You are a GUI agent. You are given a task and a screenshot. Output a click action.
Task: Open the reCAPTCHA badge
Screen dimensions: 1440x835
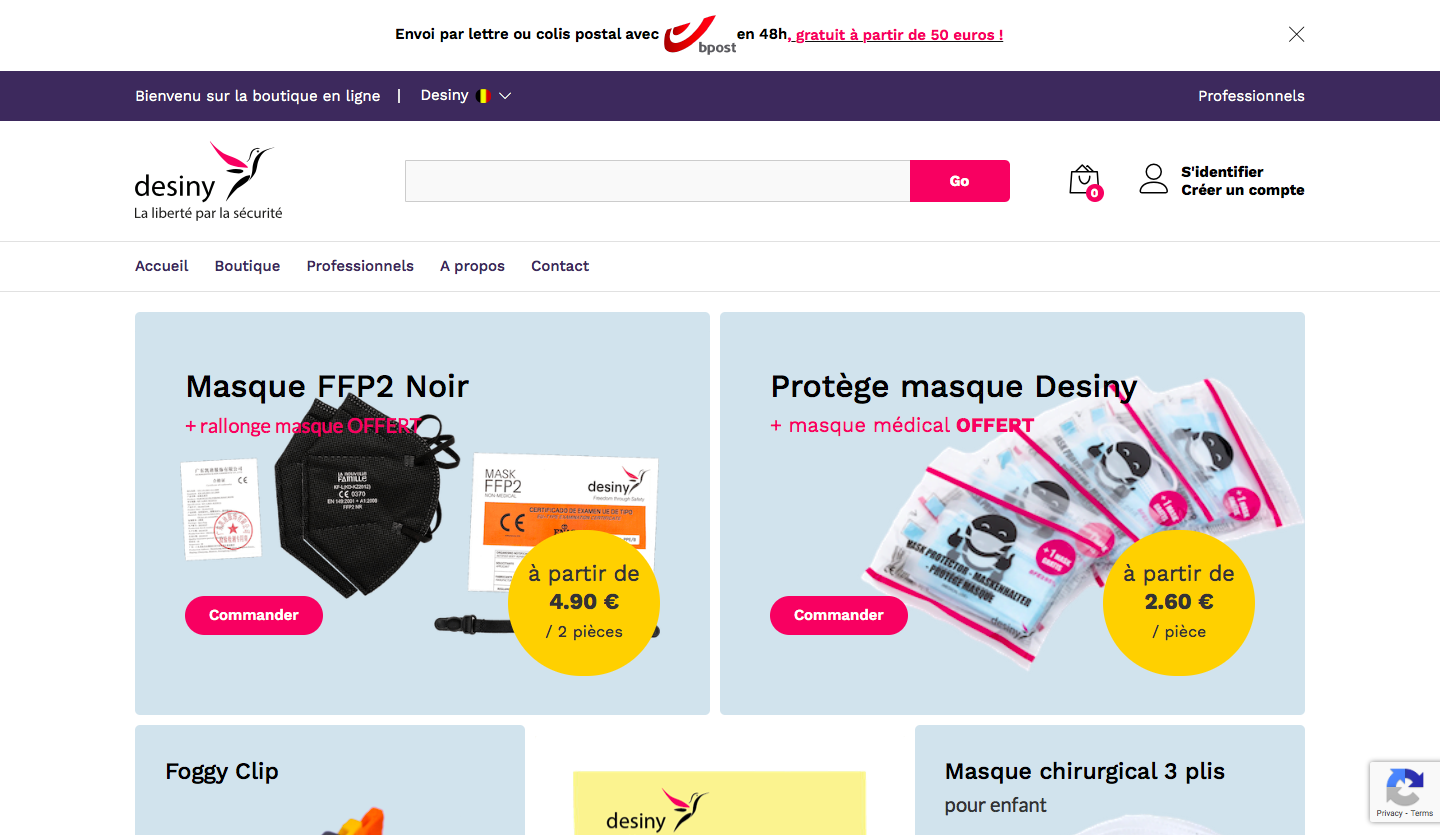(x=1404, y=791)
